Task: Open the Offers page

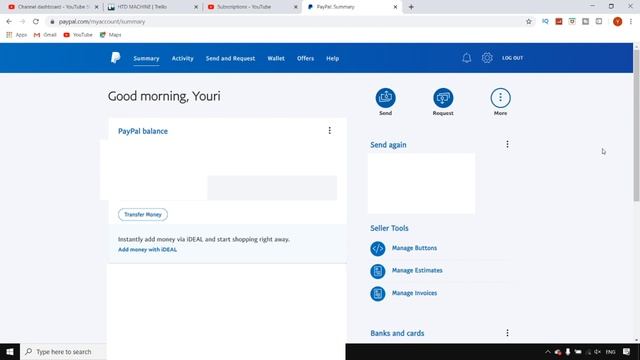Action: [x=305, y=58]
